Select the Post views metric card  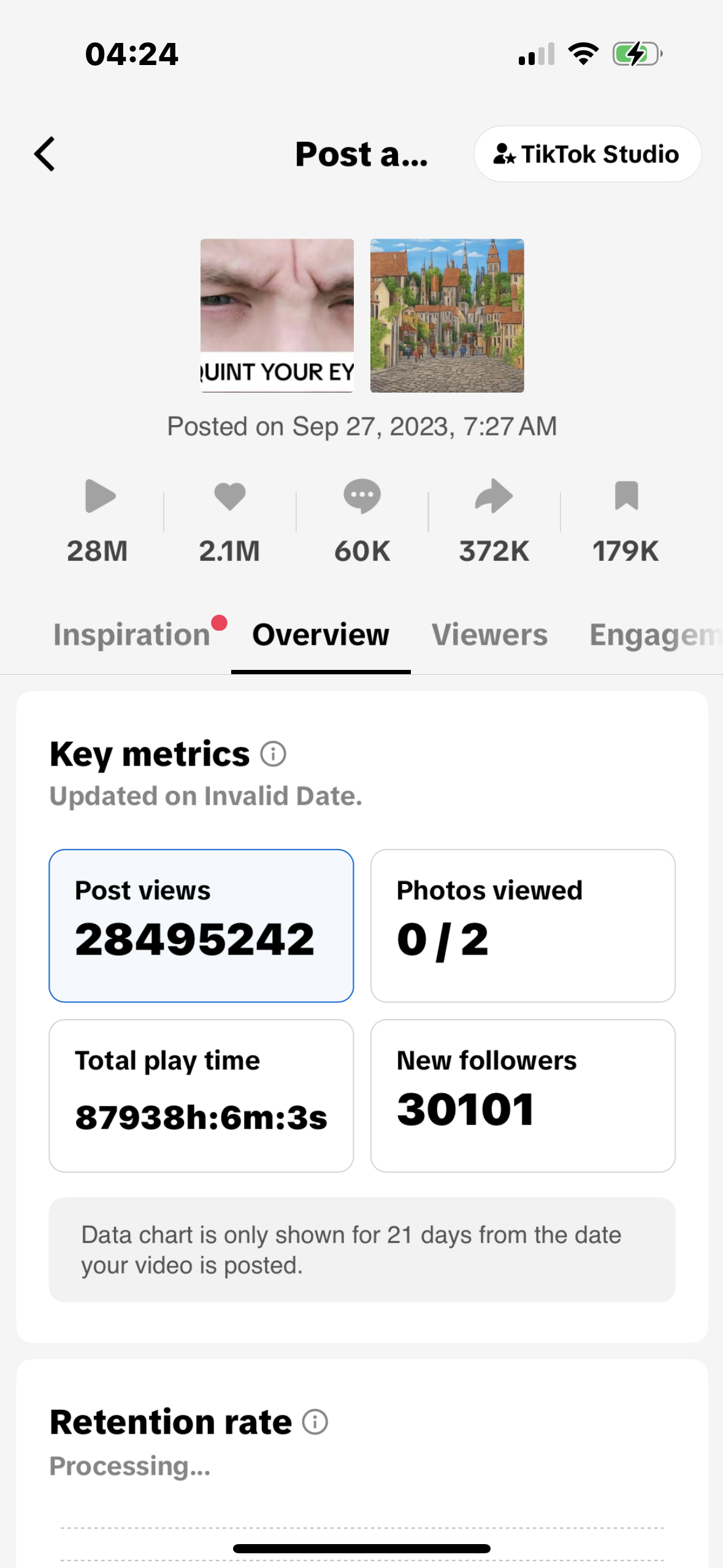[x=201, y=925]
